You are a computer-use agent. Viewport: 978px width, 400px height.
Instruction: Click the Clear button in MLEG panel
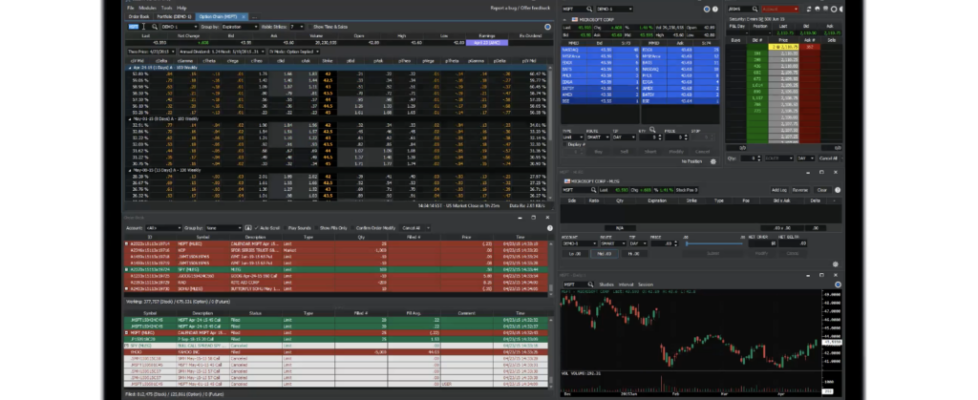pyautogui.click(x=821, y=190)
